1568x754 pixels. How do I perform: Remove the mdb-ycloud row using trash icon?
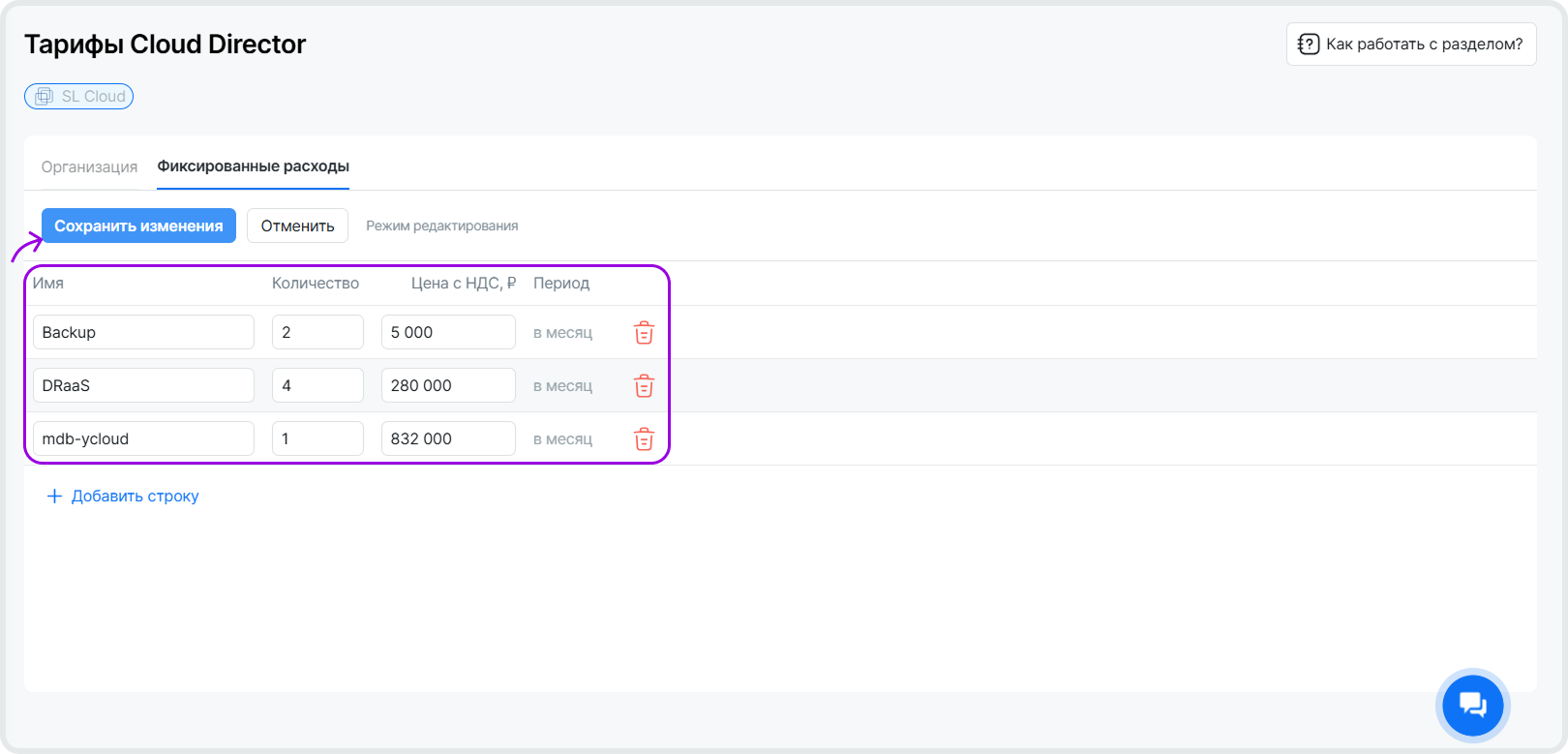pyautogui.click(x=644, y=439)
